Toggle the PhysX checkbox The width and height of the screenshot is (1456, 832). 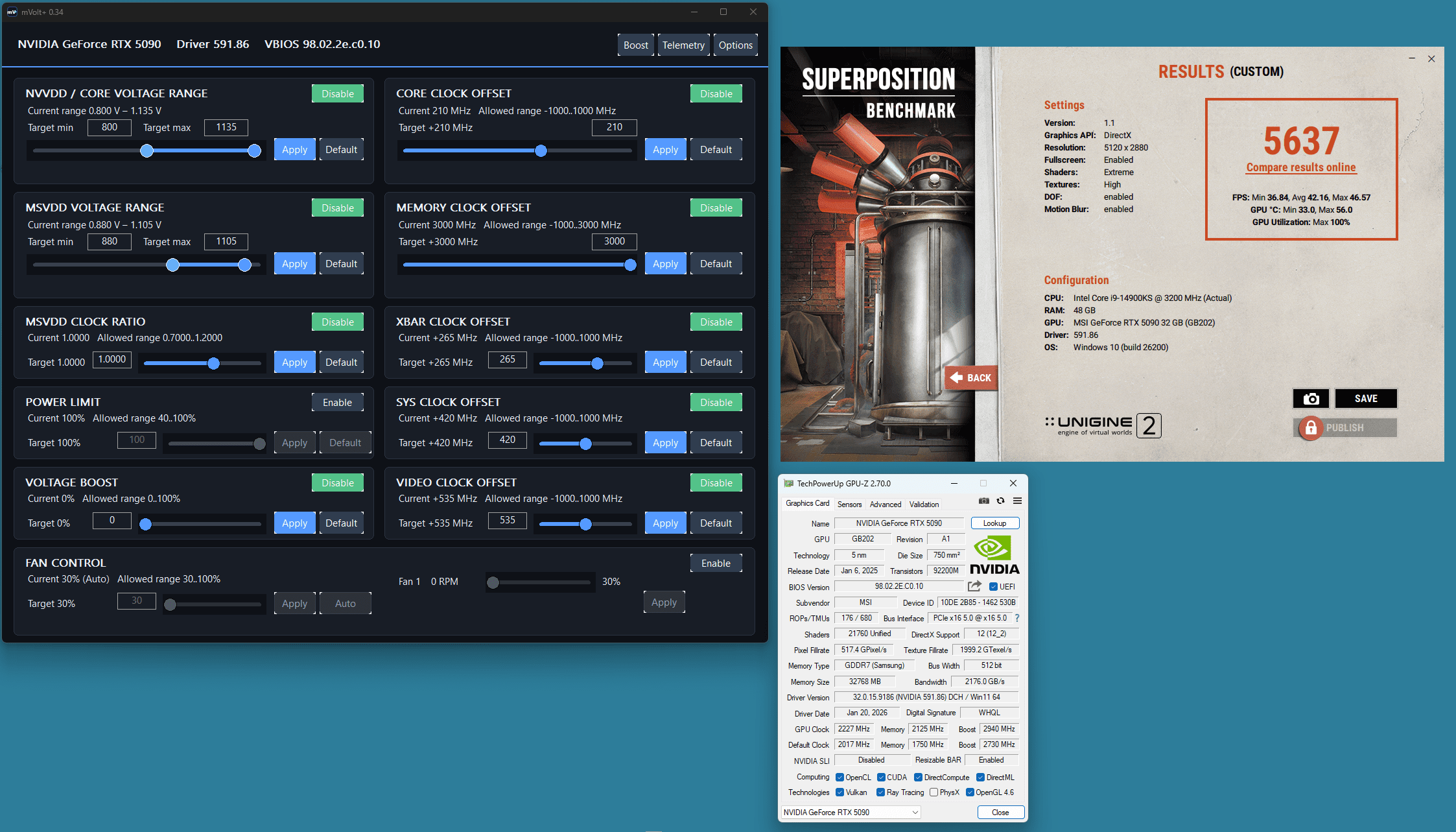coord(933,792)
